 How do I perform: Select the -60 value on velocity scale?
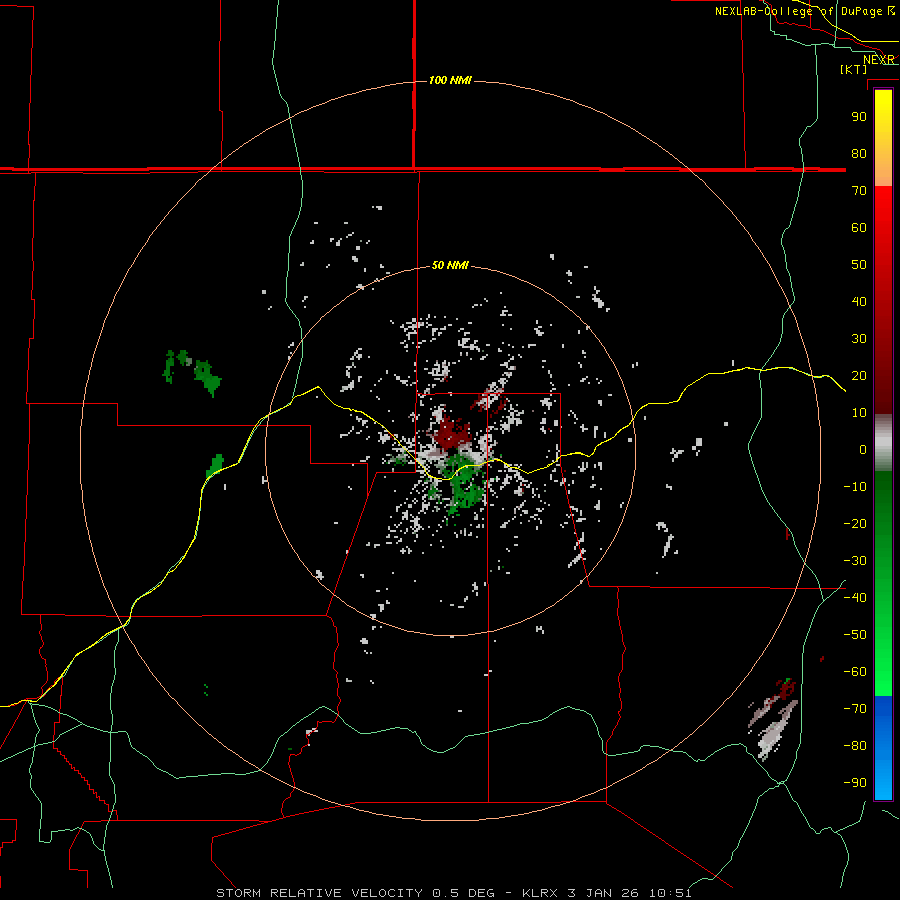(x=855, y=672)
